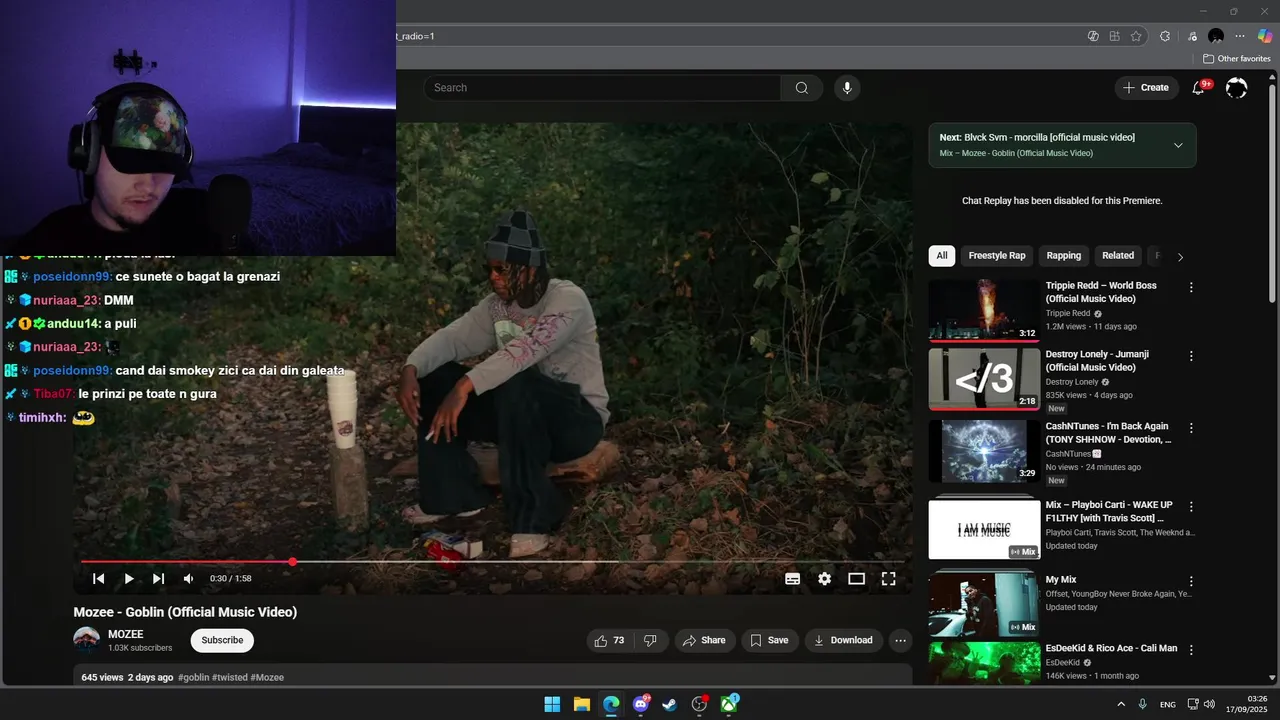
Task: Open options for Playboi Carti mix
Action: pyautogui.click(x=1191, y=507)
